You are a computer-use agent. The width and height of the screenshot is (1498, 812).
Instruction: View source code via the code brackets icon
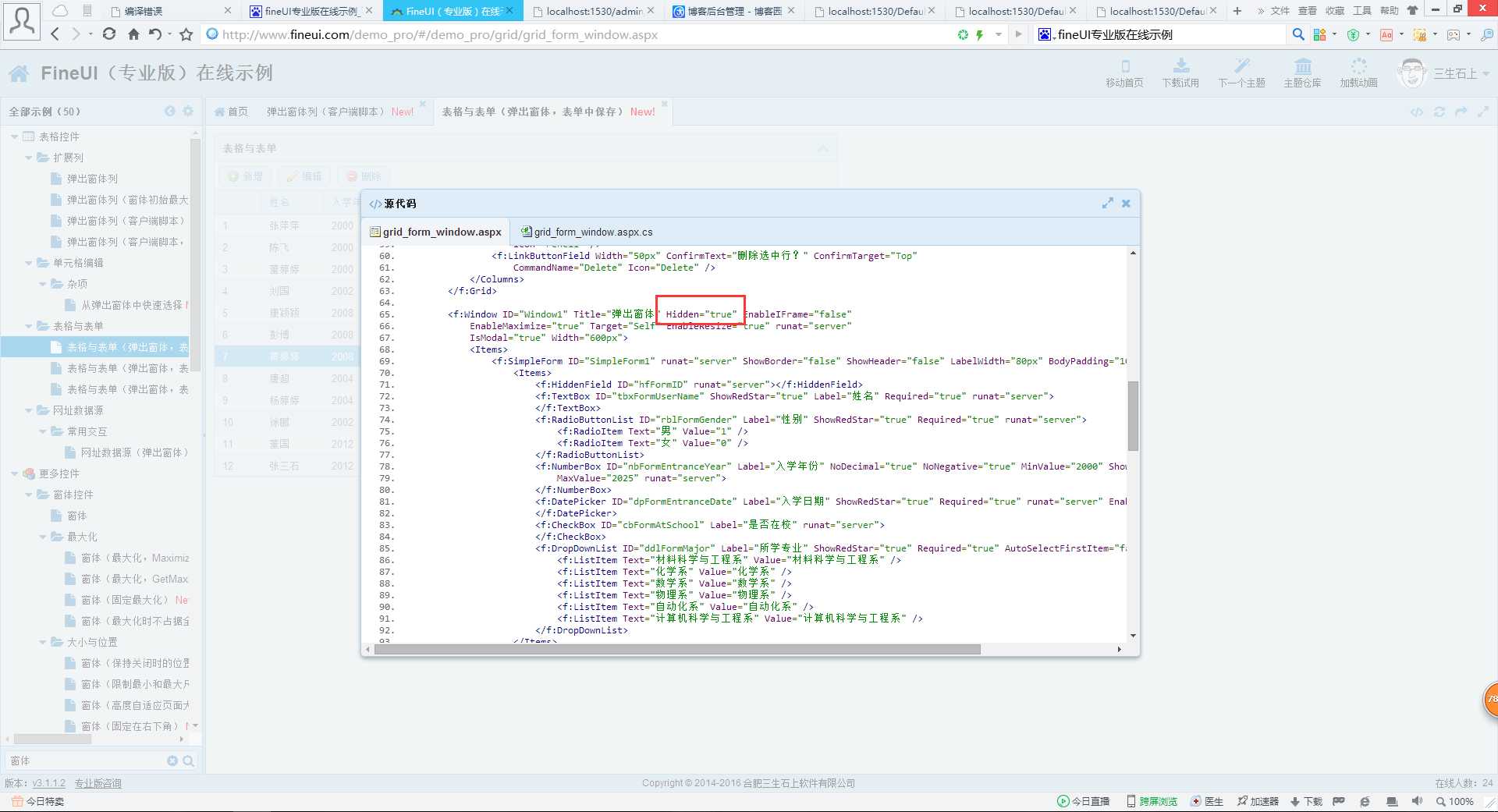(x=1417, y=112)
